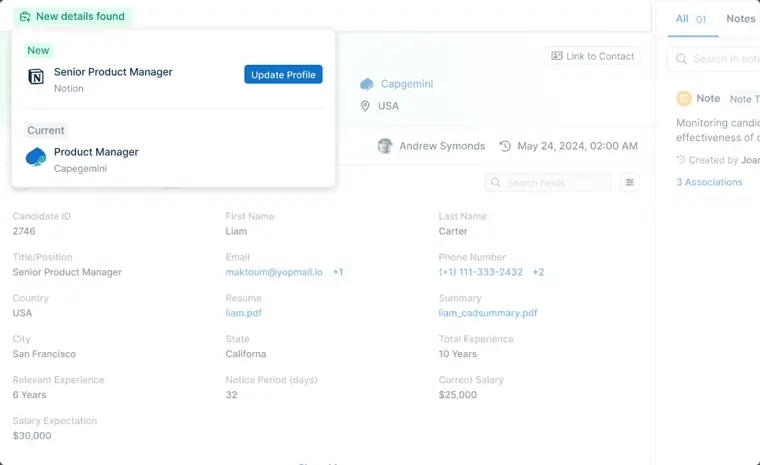
Task: Select the Product Manager current title
Action: [x=96, y=152]
